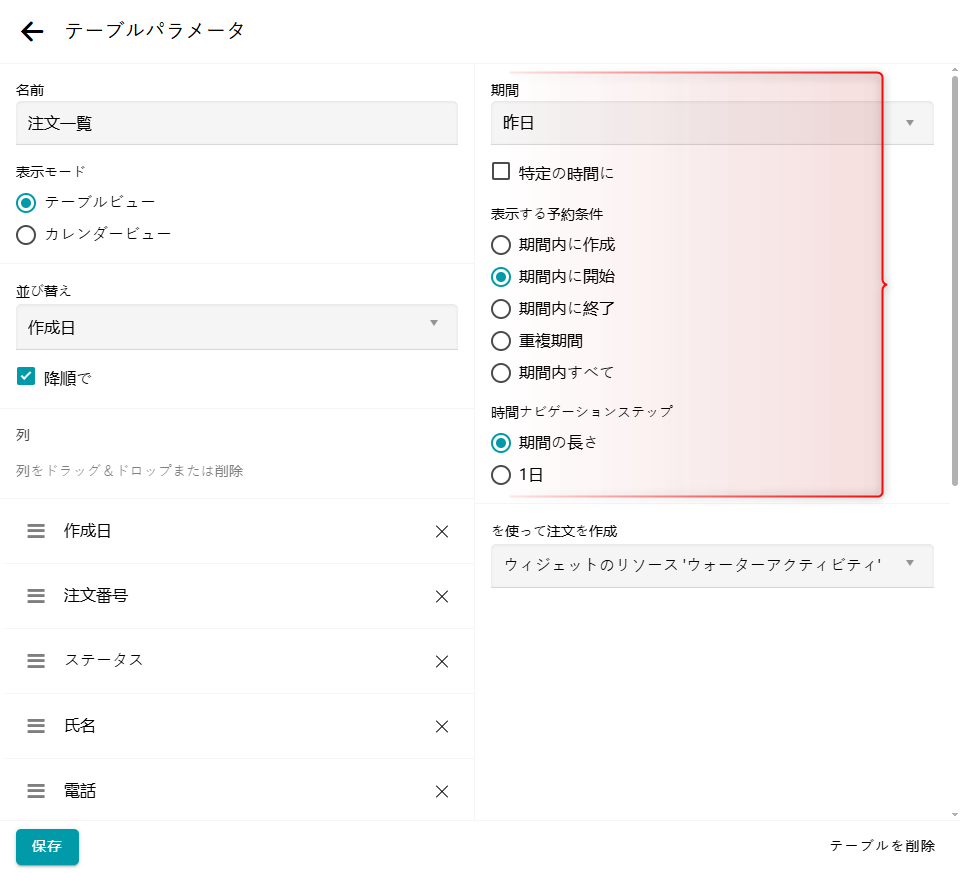Click the drag handle for 作成日

[x=36, y=531]
